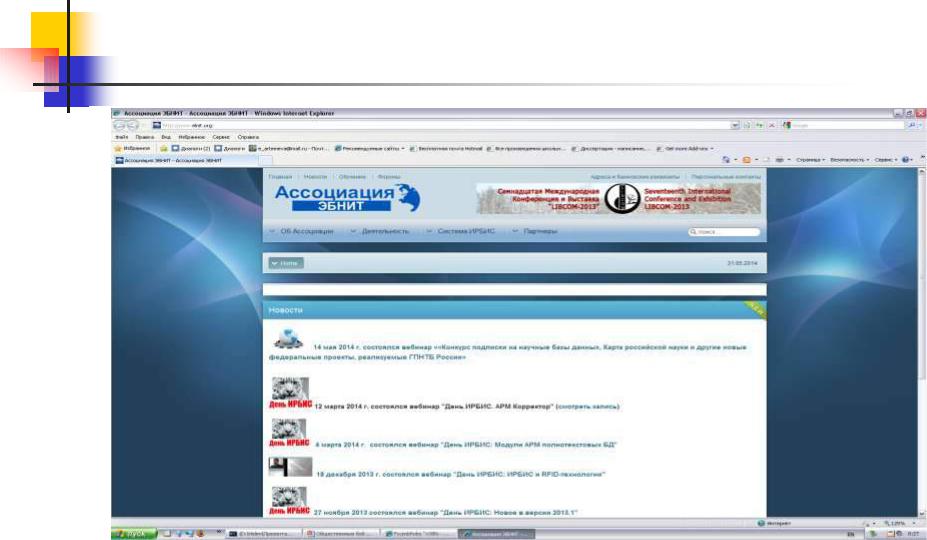Open the Избранное menu in menu bar
The image size is (927, 540).
(x=192, y=137)
